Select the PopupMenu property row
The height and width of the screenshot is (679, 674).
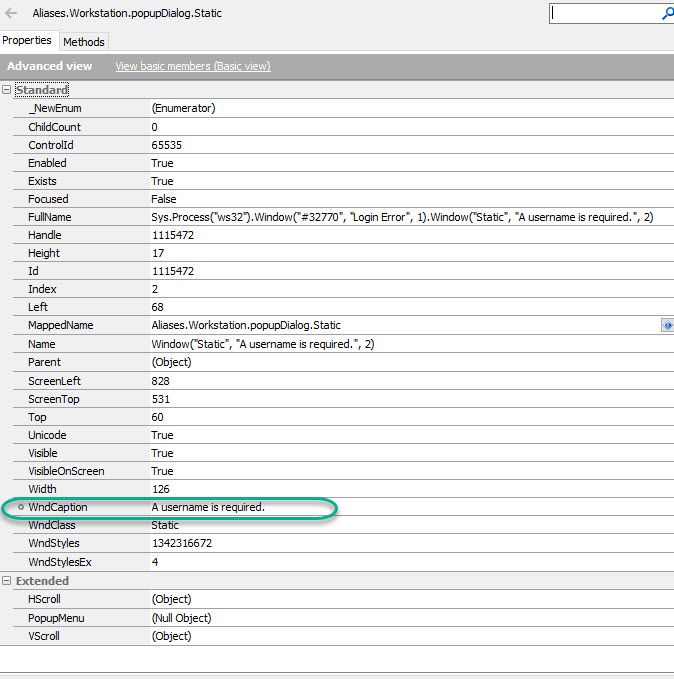[56, 618]
